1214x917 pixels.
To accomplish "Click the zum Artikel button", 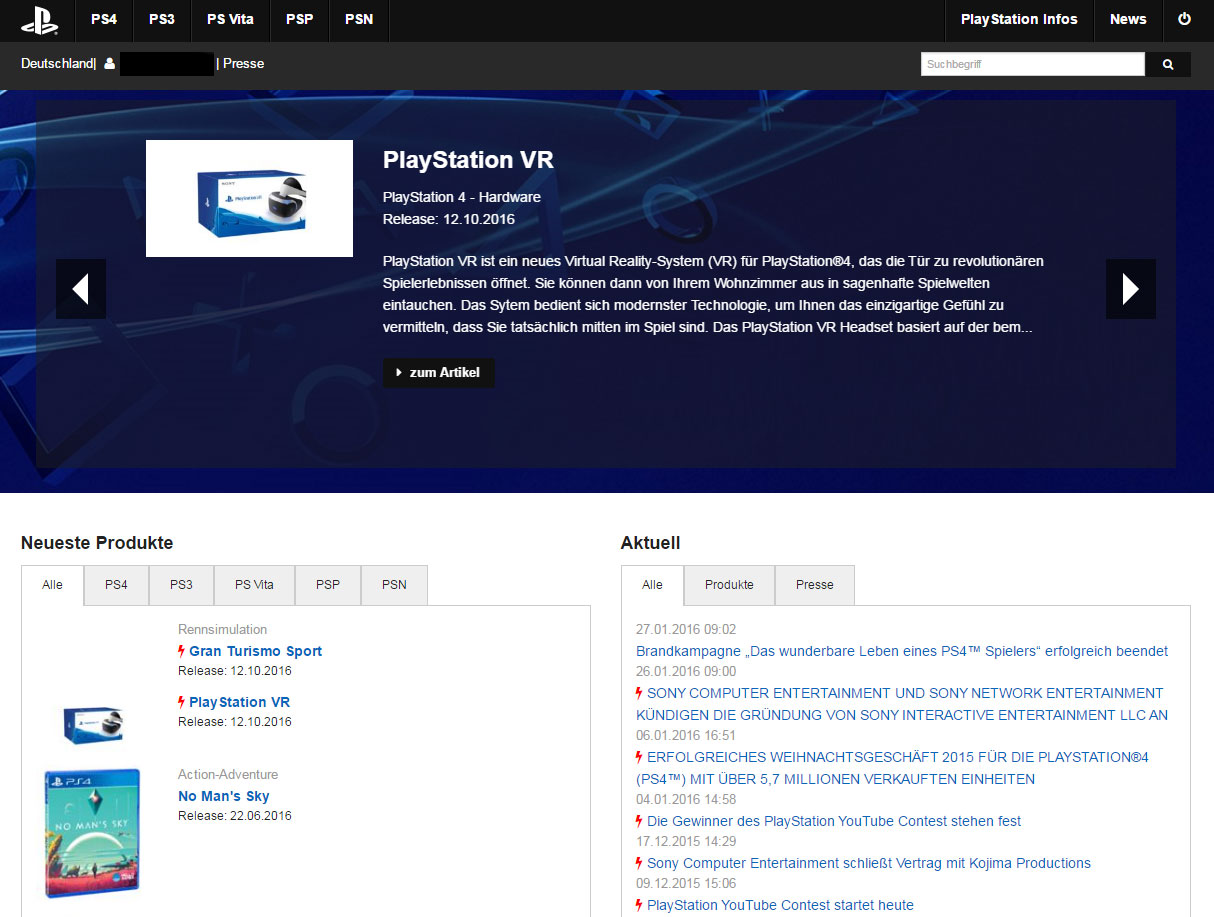I will [x=438, y=373].
